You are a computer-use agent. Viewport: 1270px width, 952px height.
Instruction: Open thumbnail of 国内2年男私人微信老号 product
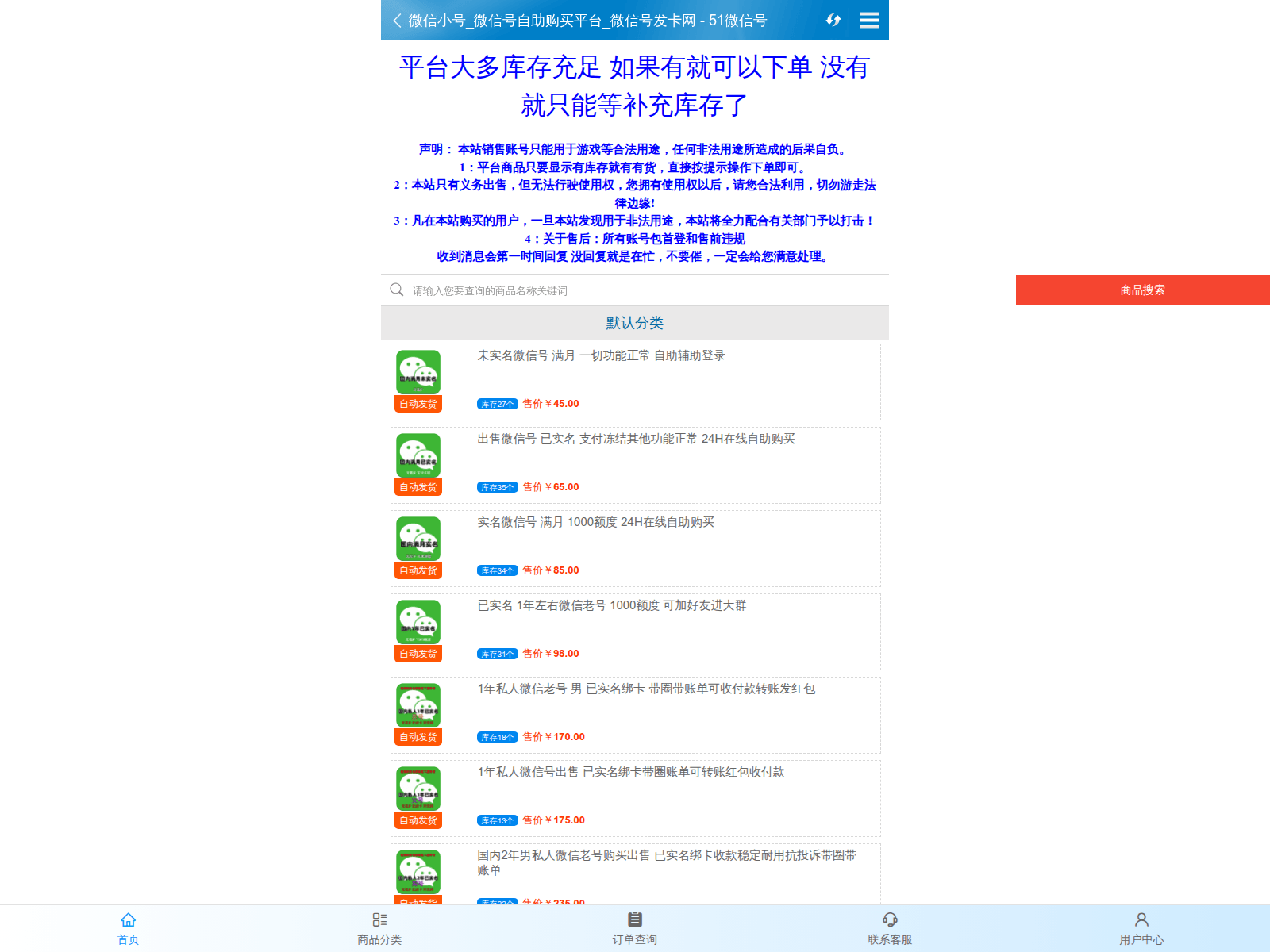418,872
